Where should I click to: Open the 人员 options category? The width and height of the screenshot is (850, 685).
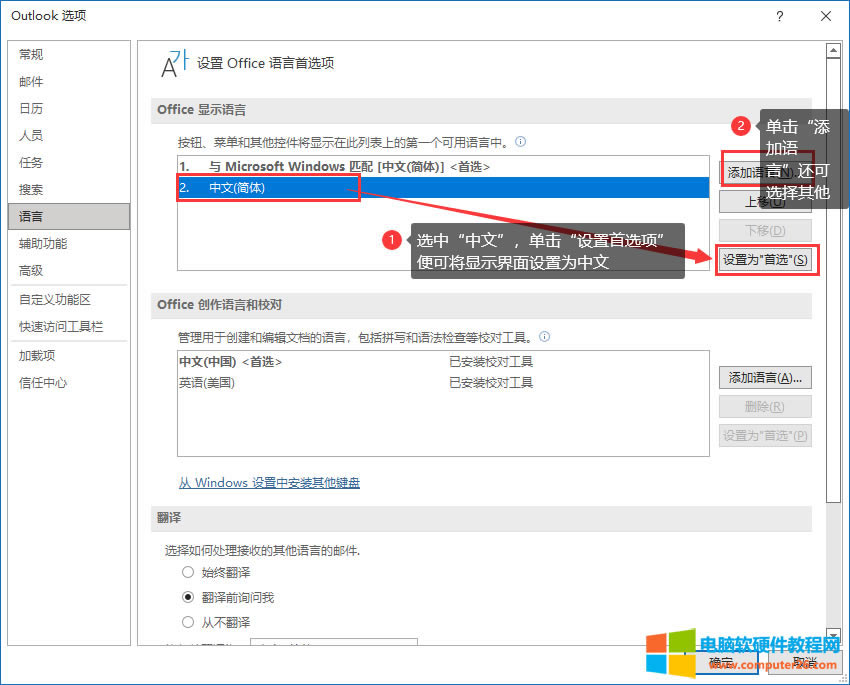pyautogui.click(x=69, y=135)
